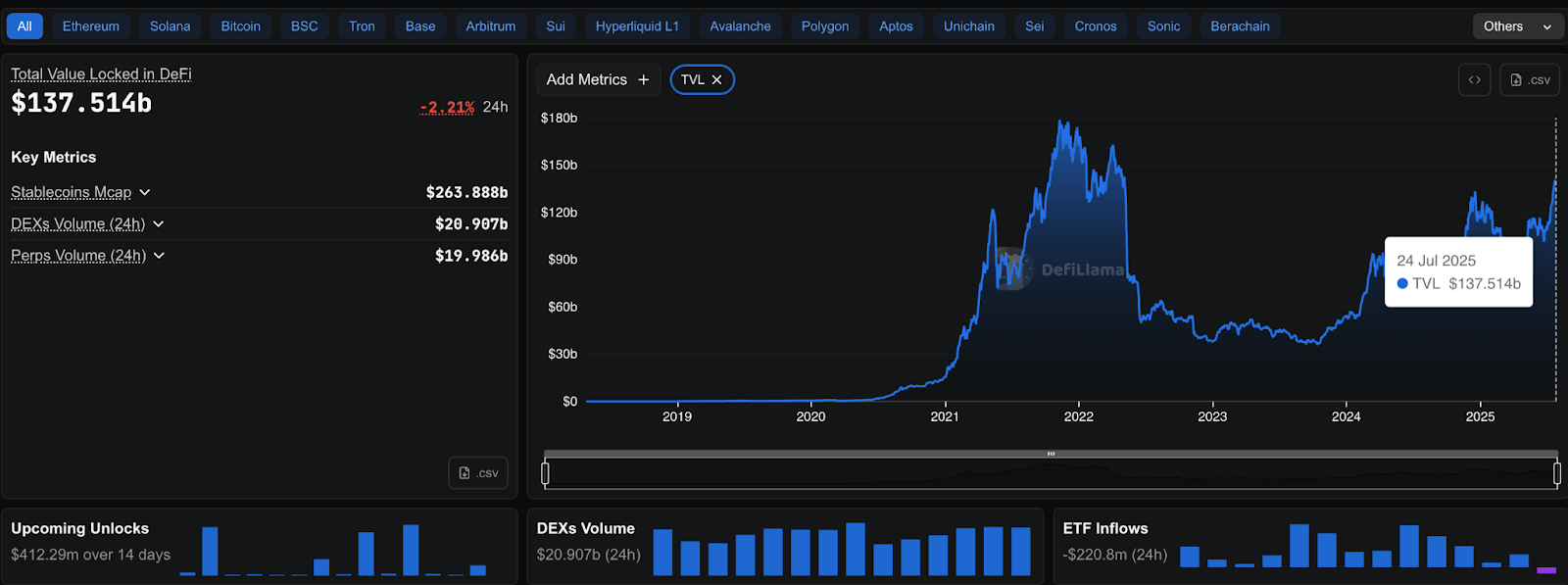Open the Base chain tab
The image size is (1568, 585).
click(x=420, y=26)
